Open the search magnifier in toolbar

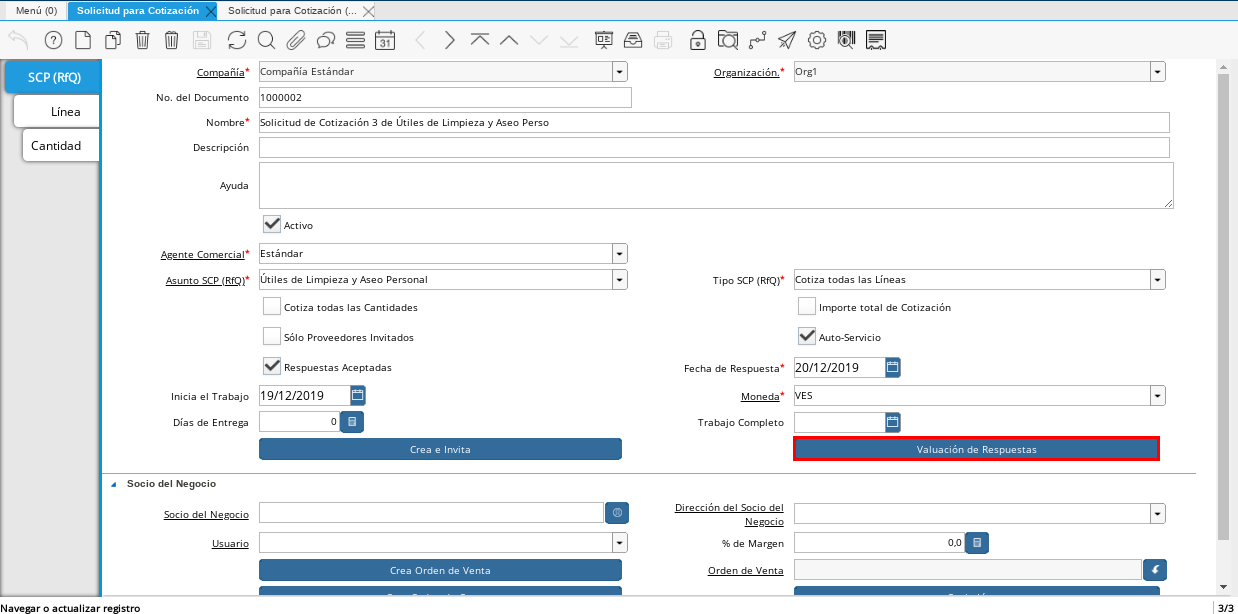266,40
